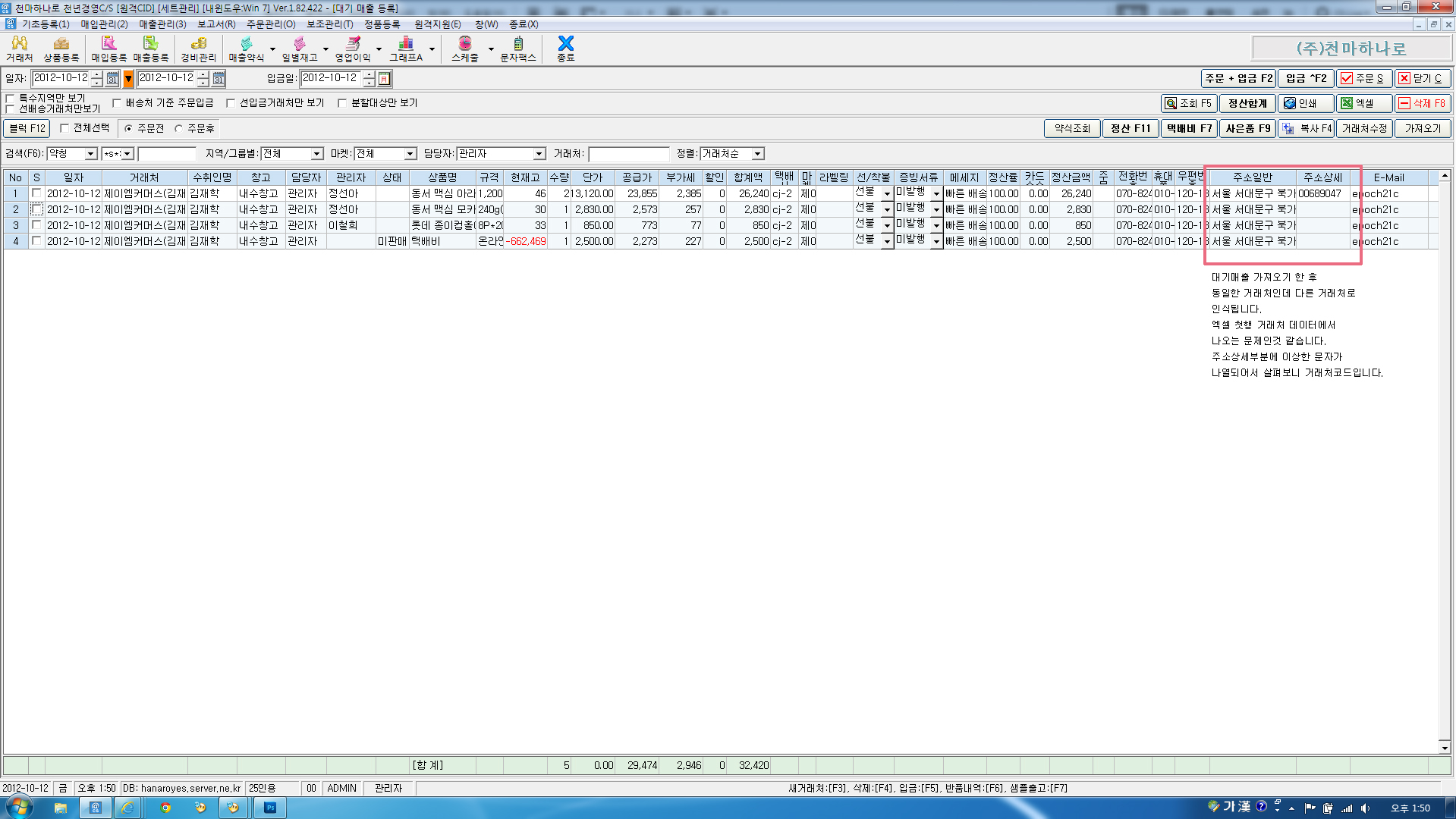Enable 배송처 기준 주문입금 checkbox
This screenshot has width=1456, height=819.
coord(117,103)
